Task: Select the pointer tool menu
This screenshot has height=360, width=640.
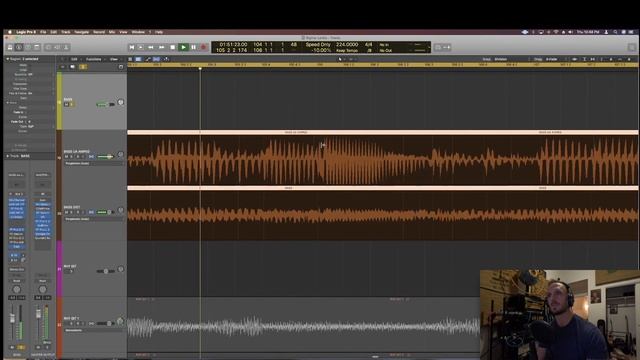Action: tap(340, 59)
